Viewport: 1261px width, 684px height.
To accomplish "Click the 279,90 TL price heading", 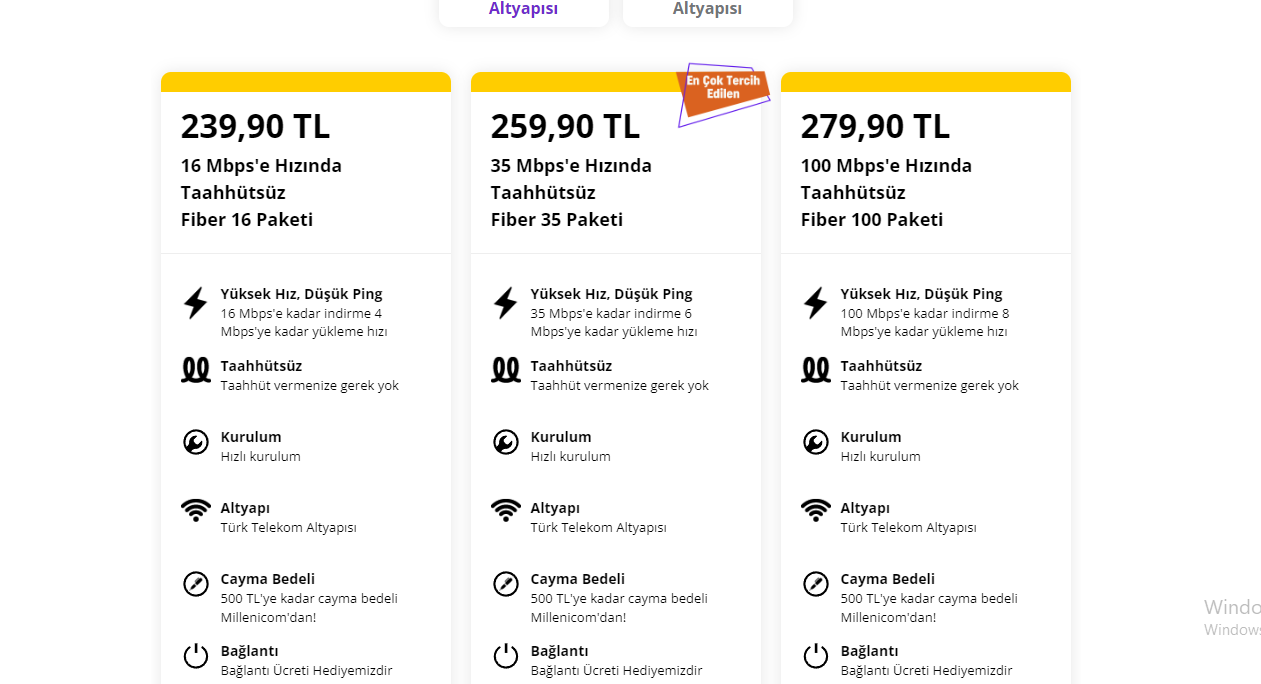I will pyautogui.click(x=875, y=127).
